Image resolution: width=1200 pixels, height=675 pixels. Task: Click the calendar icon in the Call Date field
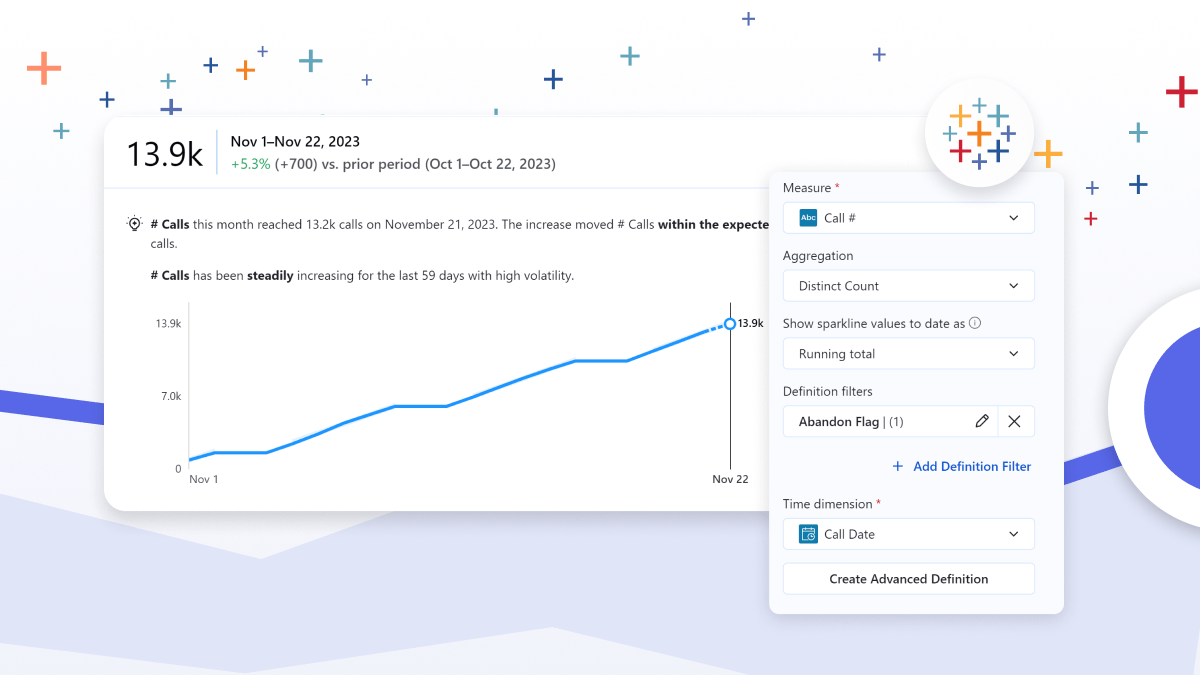click(807, 534)
